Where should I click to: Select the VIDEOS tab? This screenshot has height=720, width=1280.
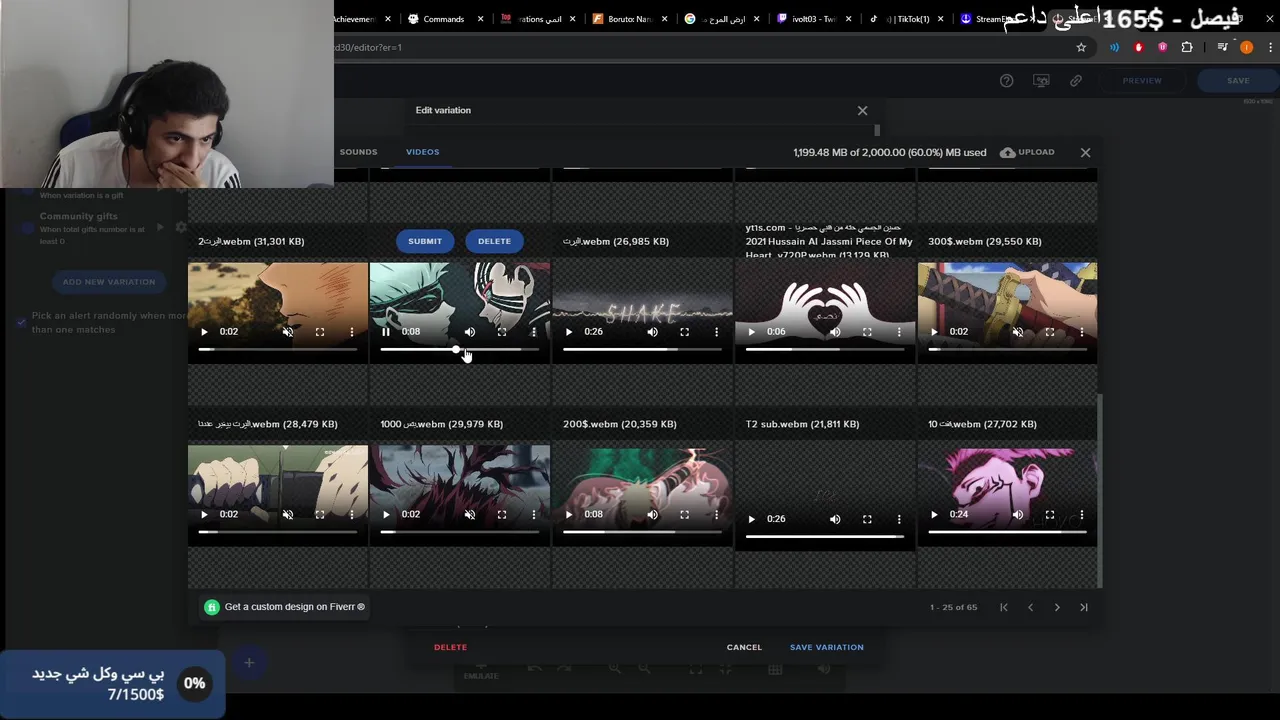coord(422,152)
